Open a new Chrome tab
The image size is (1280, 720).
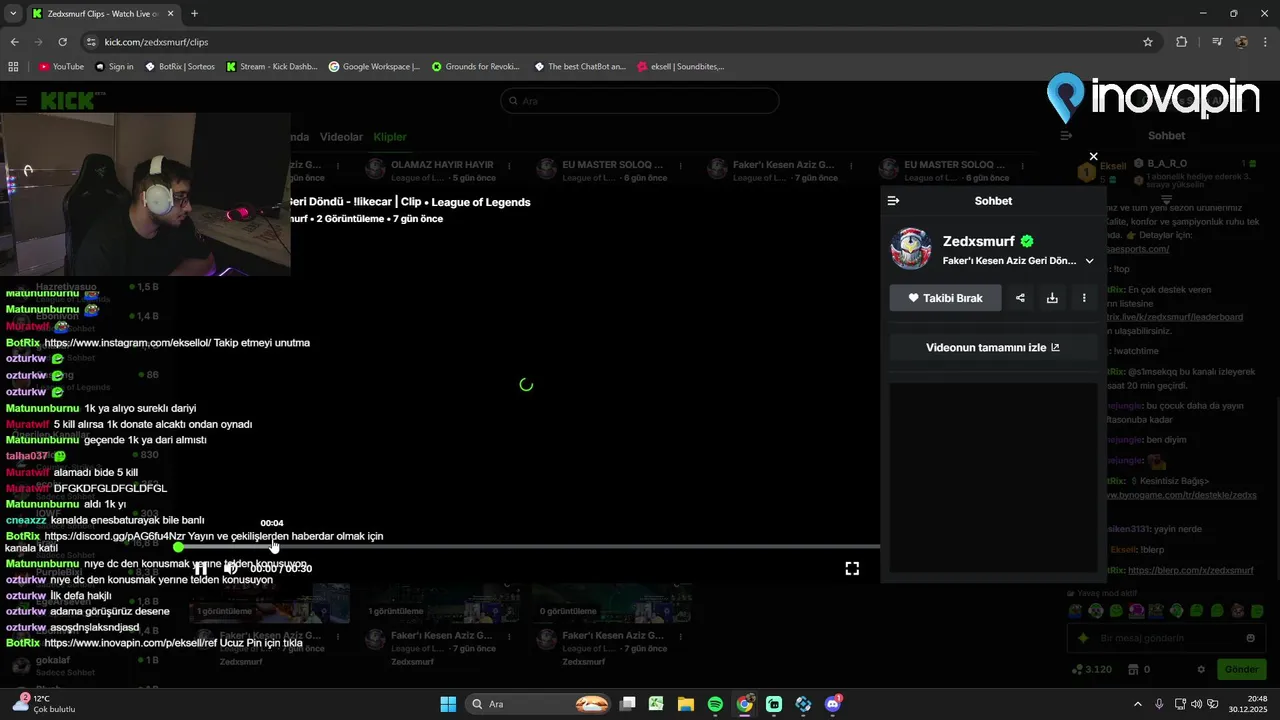[194, 14]
